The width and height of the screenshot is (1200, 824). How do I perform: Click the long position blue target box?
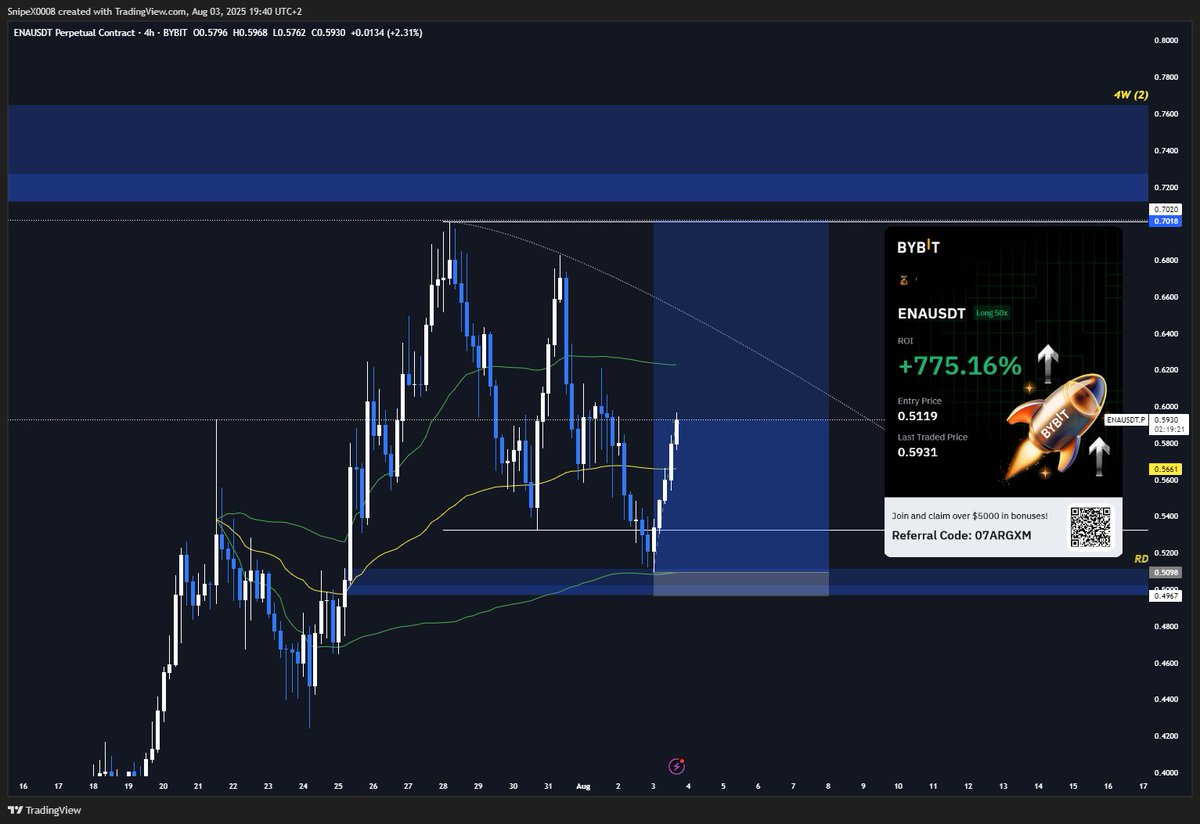coord(741,398)
